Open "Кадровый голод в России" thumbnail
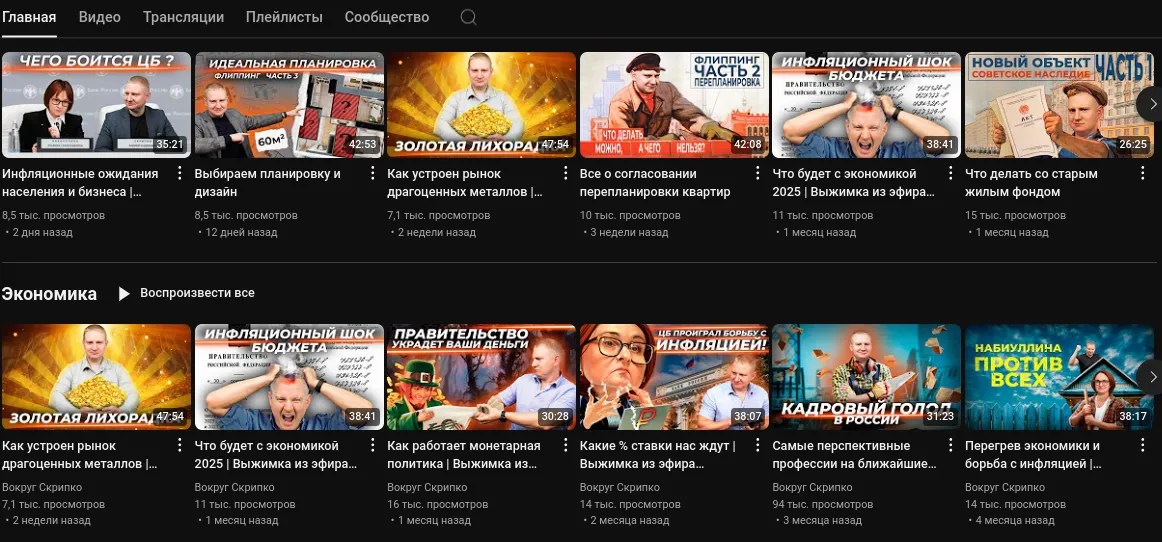Screen dimensions: 1162x542 [x=866, y=377]
